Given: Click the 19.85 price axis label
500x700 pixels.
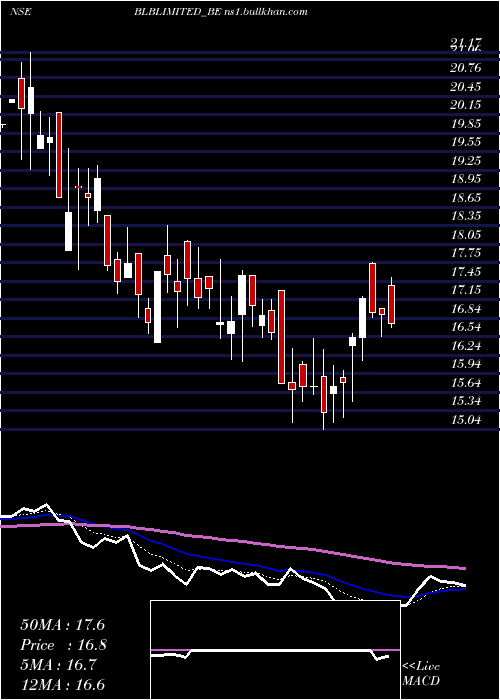Looking at the screenshot, I should pyautogui.click(x=466, y=124).
